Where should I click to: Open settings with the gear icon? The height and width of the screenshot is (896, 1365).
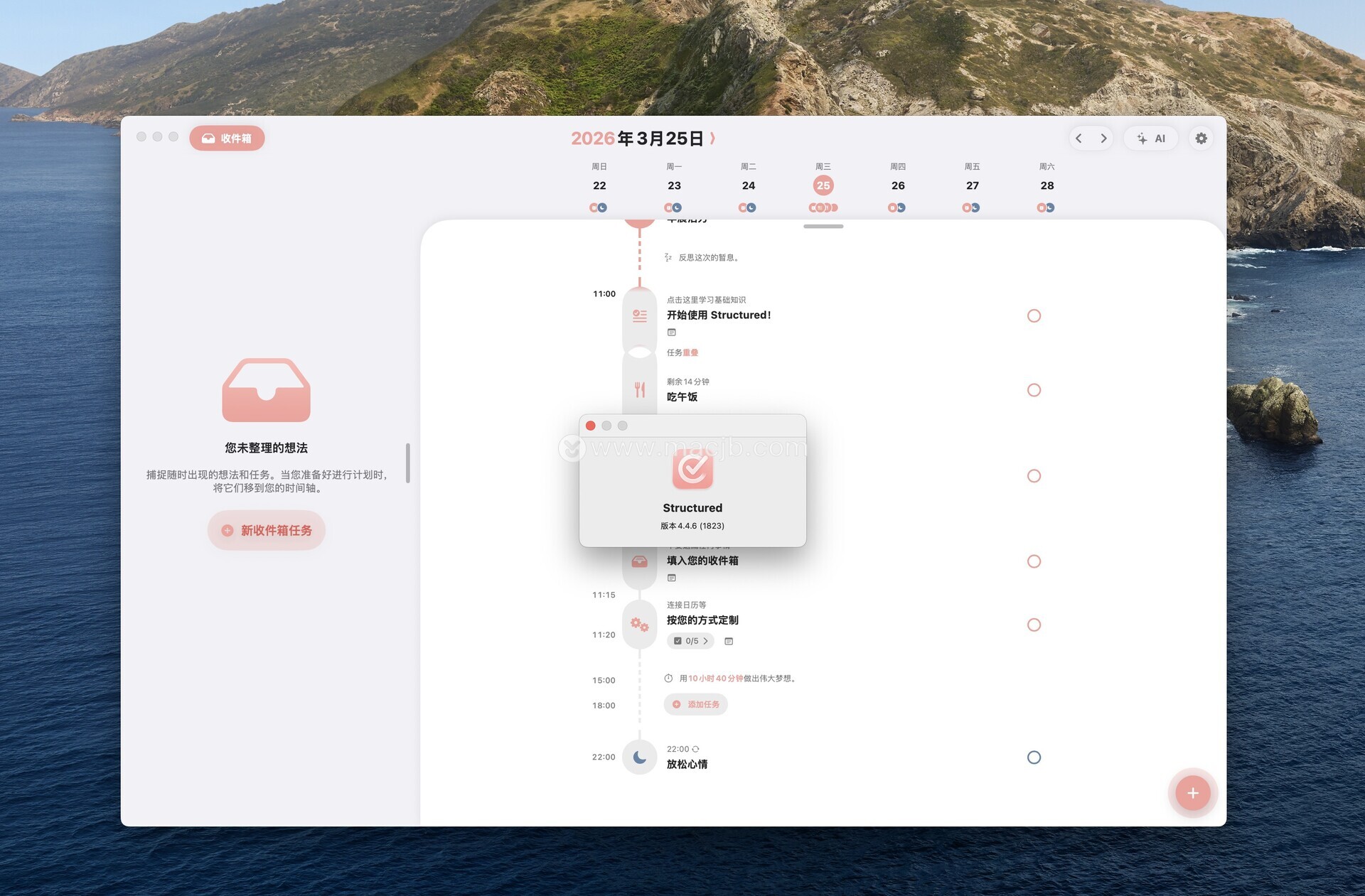(1201, 139)
